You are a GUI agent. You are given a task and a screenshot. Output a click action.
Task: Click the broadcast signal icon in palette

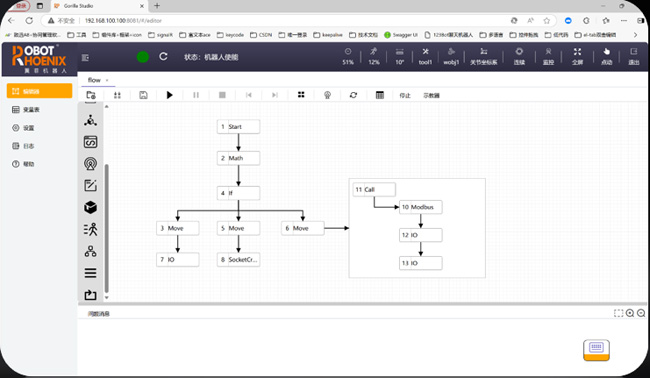click(x=90, y=163)
